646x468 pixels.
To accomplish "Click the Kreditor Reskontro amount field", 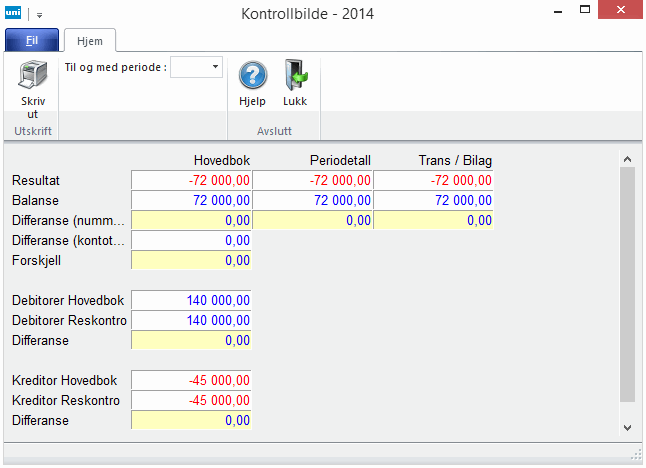I will 192,401.
